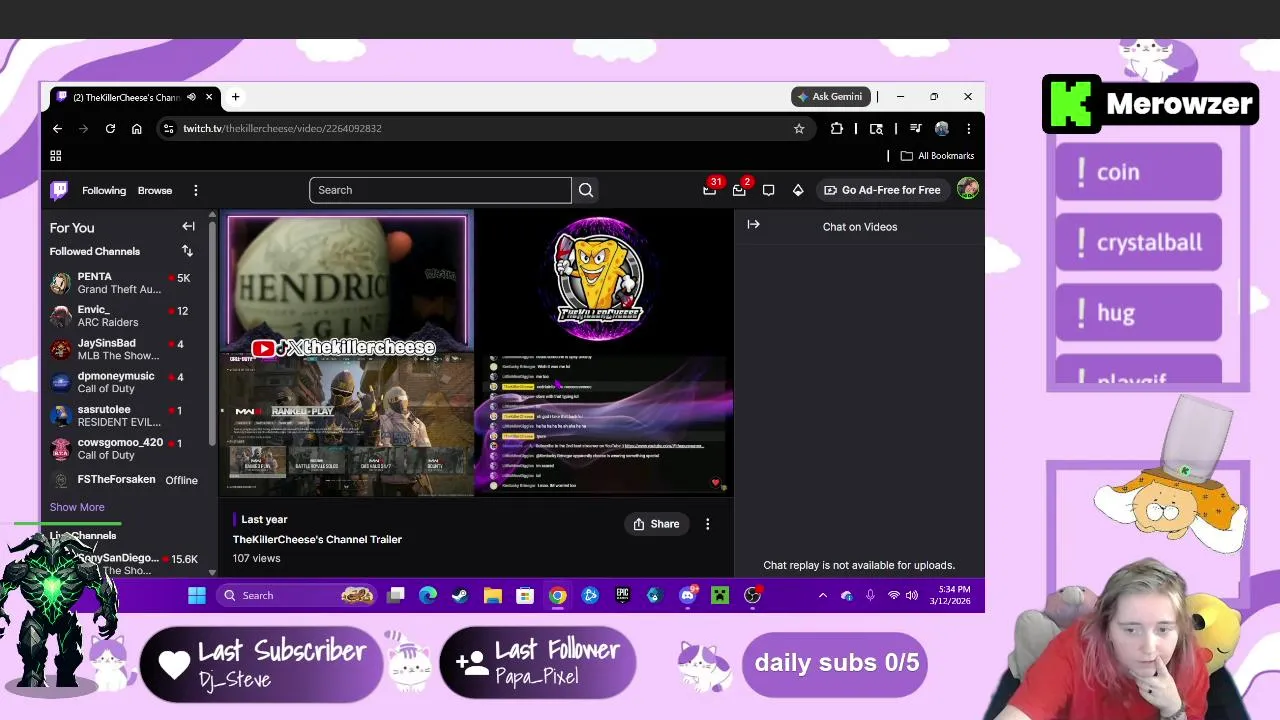Click the Share button under the video
The image size is (1280, 720).
click(x=656, y=524)
